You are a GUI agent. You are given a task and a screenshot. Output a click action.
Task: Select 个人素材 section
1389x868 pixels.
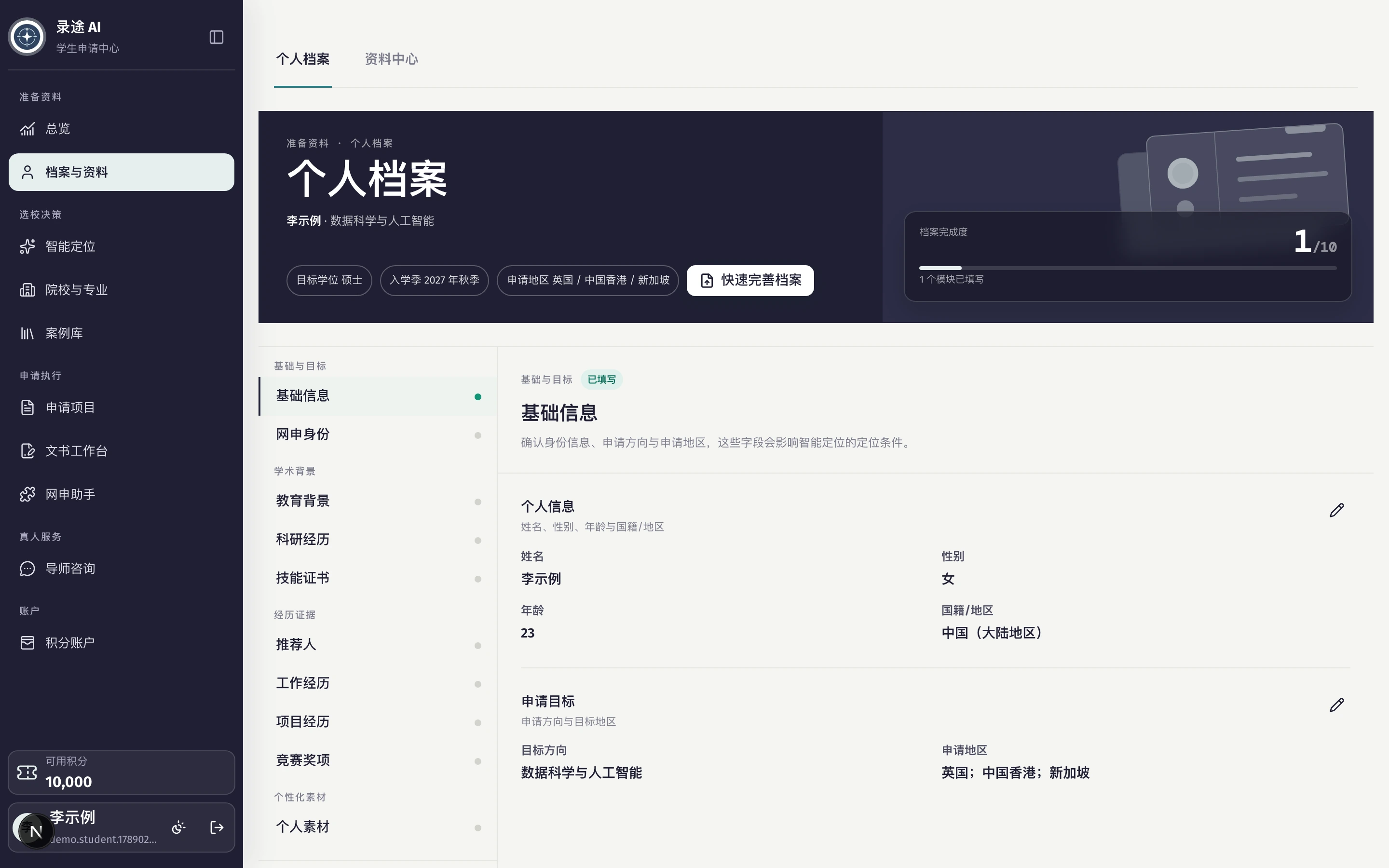click(378, 827)
